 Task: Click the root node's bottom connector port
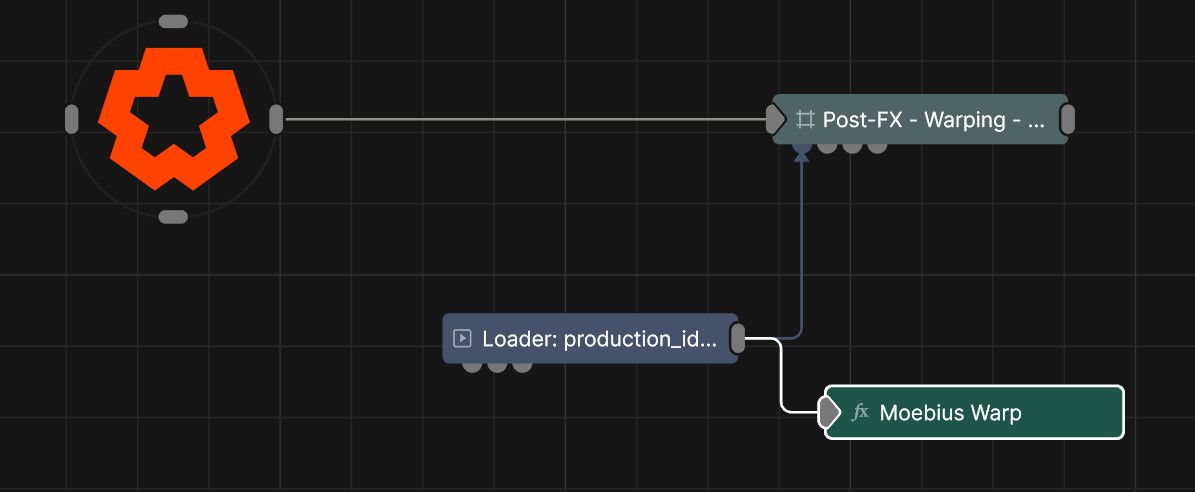pos(173,217)
